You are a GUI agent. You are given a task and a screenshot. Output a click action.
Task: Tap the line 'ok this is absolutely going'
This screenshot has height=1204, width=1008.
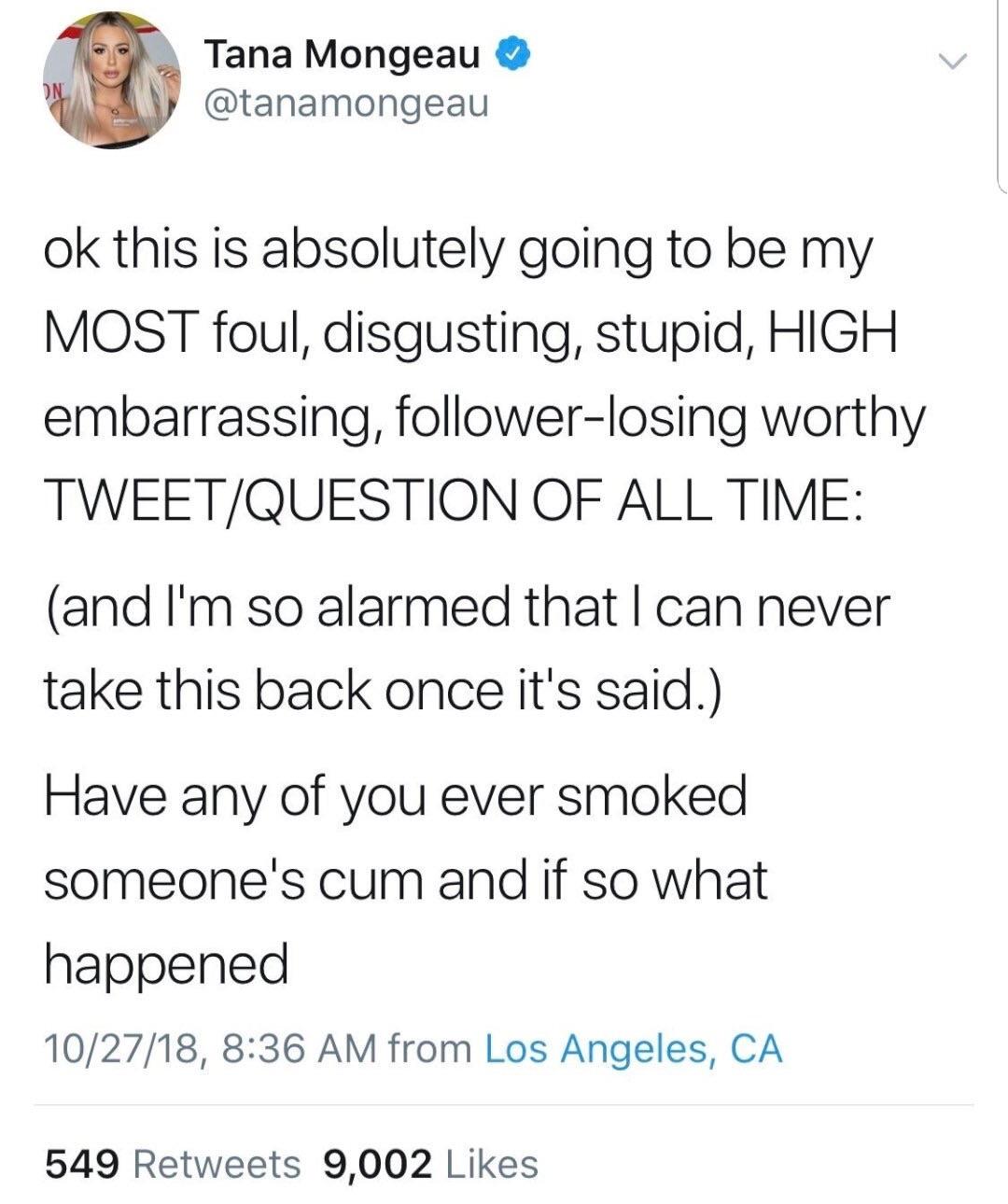[x=457, y=254]
